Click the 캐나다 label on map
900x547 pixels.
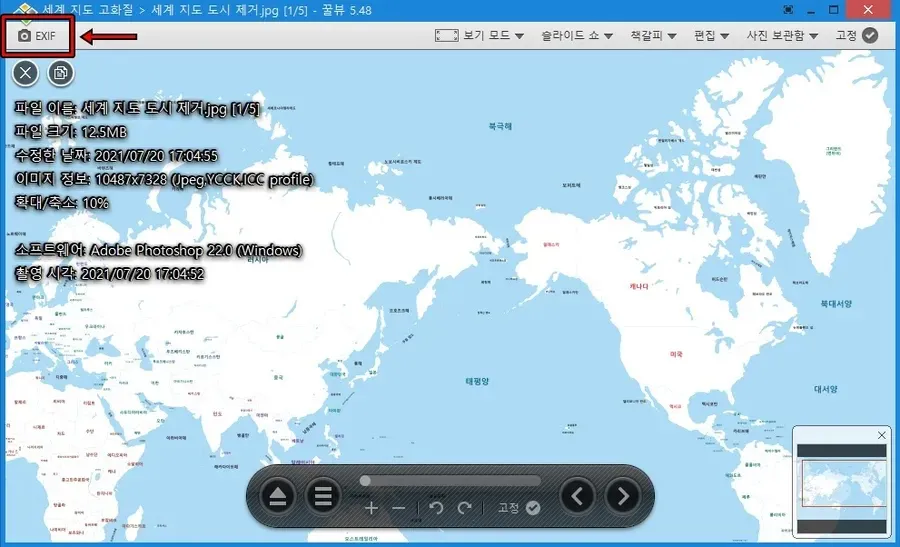(639, 286)
